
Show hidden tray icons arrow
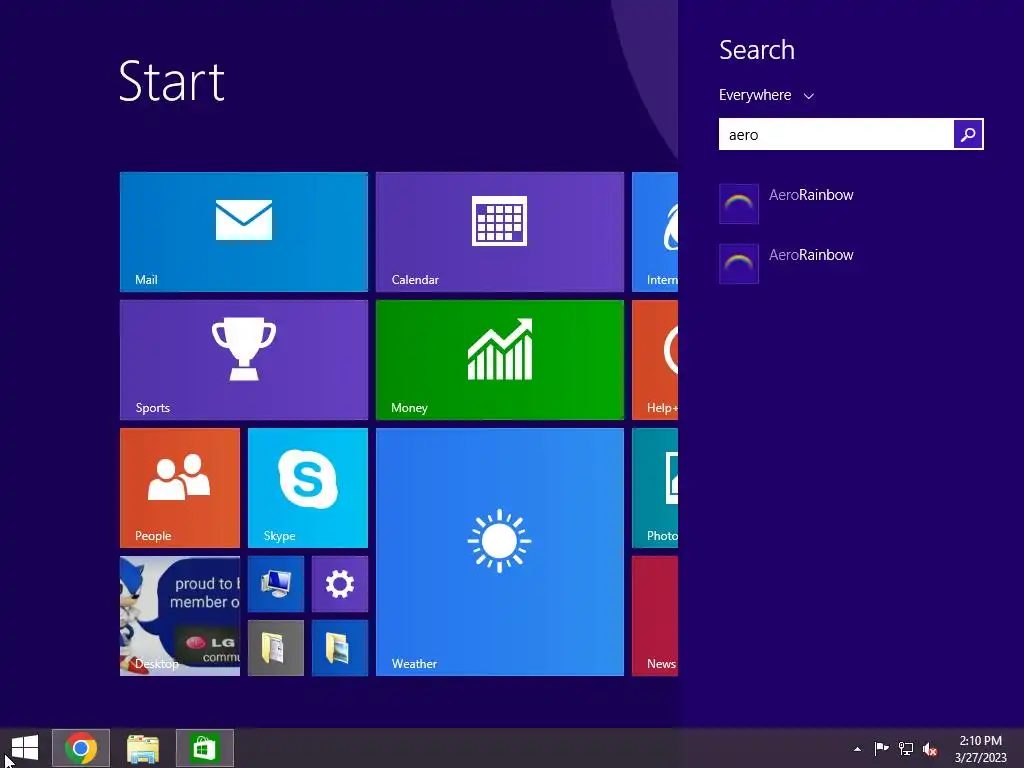coord(857,749)
